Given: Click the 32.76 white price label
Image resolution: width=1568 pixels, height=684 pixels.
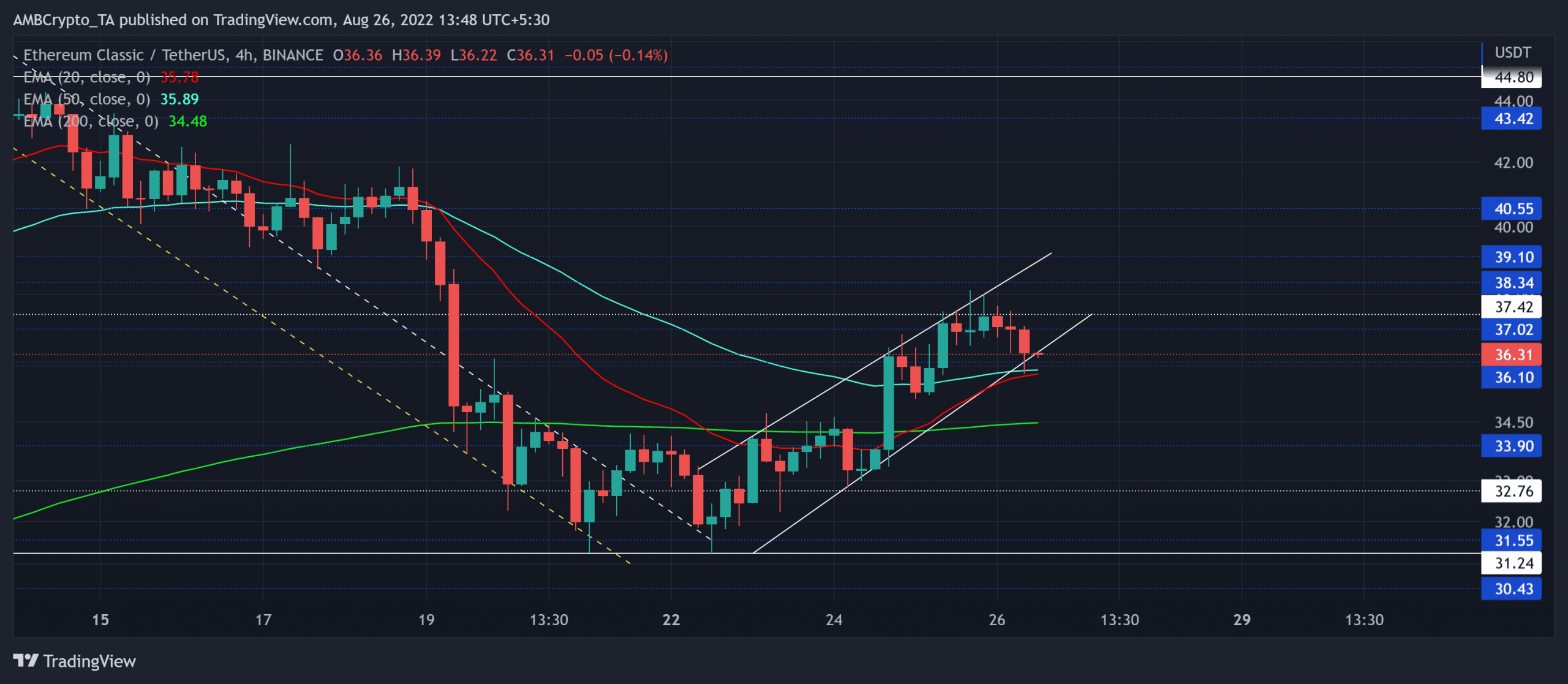Looking at the screenshot, I should pyautogui.click(x=1511, y=492).
